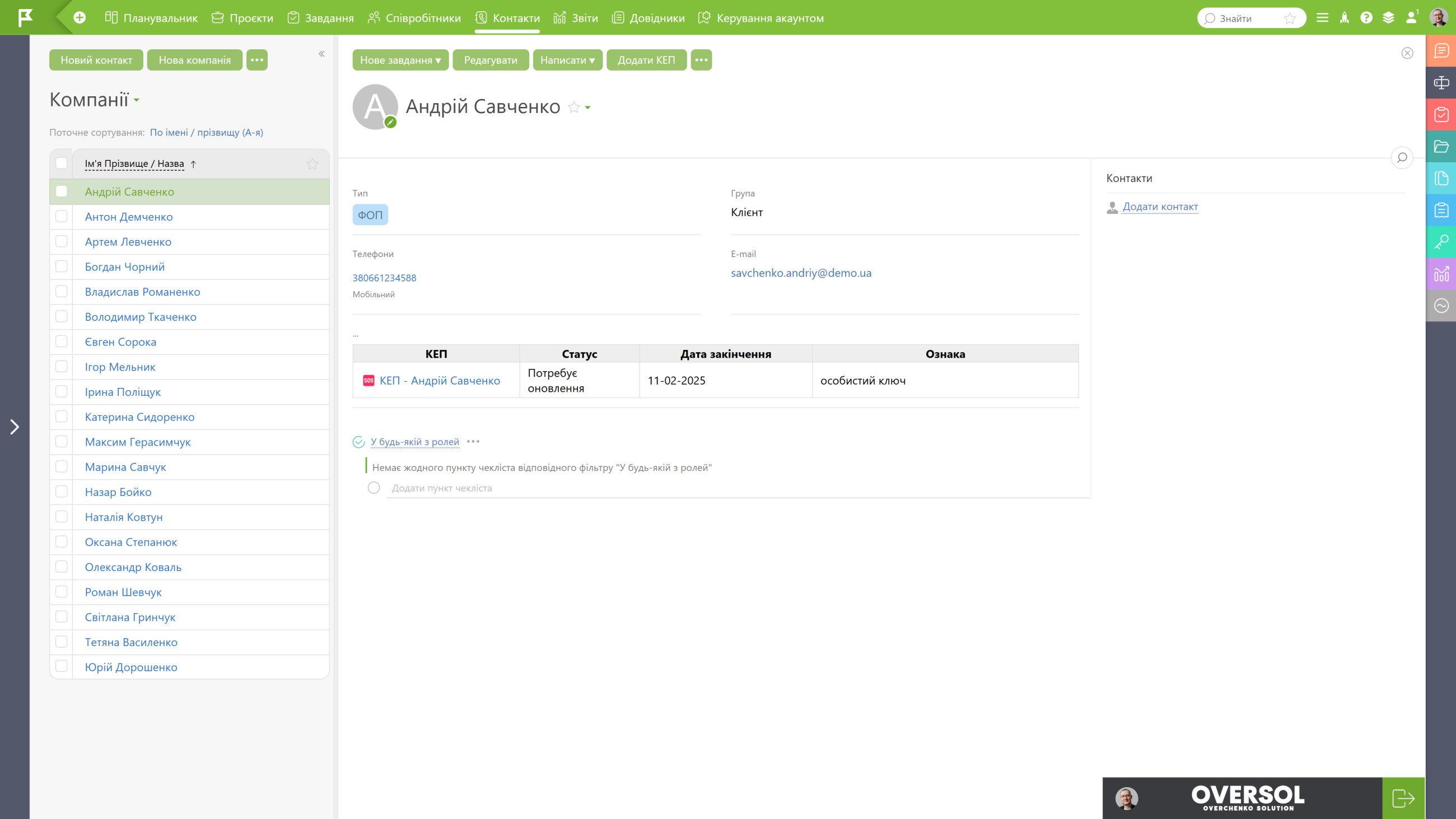Image resolution: width=1456 pixels, height=819 pixels.
Task: Check the box for Юрій Дорошенко
Action: (x=62, y=666)
